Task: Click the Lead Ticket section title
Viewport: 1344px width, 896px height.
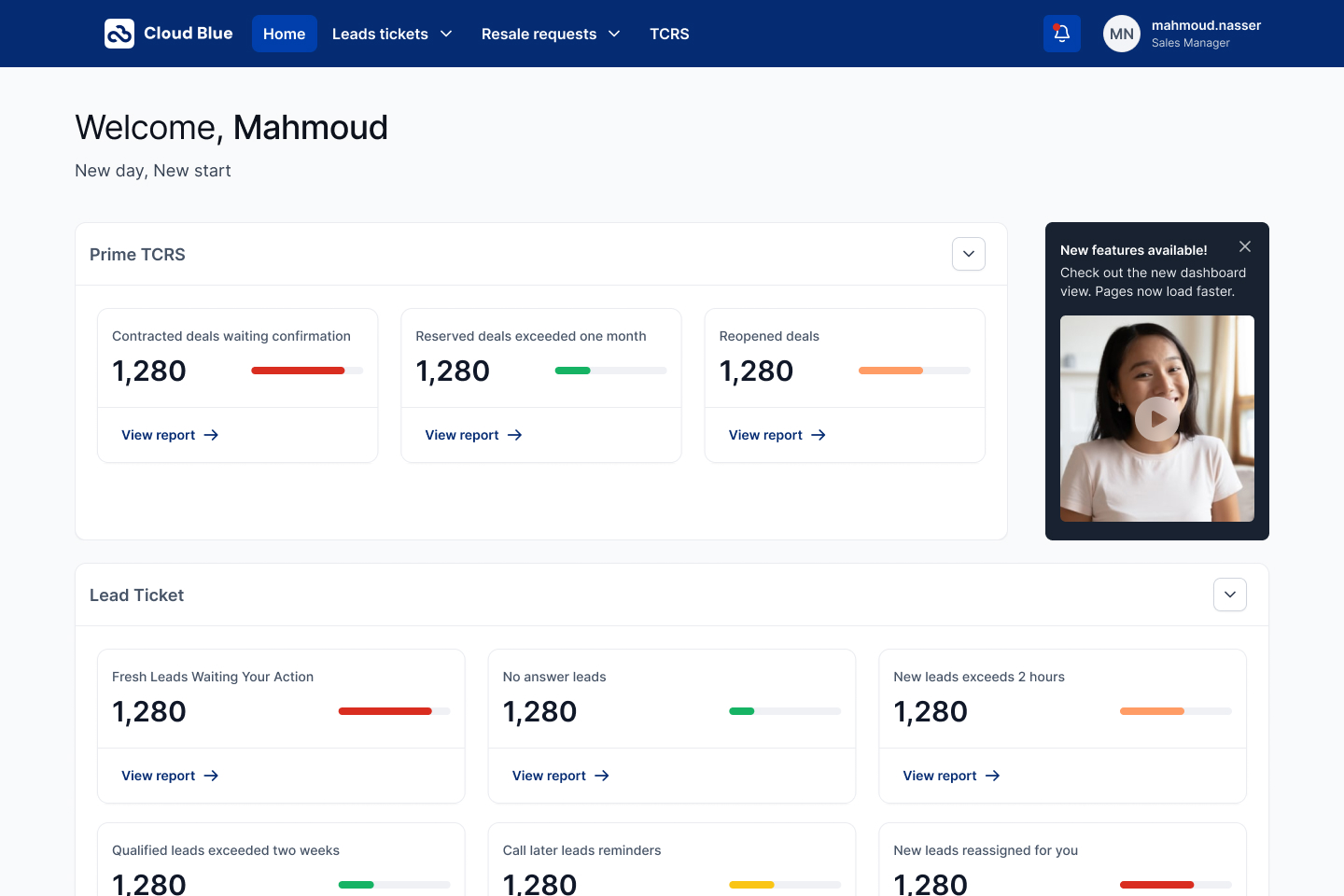Action: click(136, 595)
